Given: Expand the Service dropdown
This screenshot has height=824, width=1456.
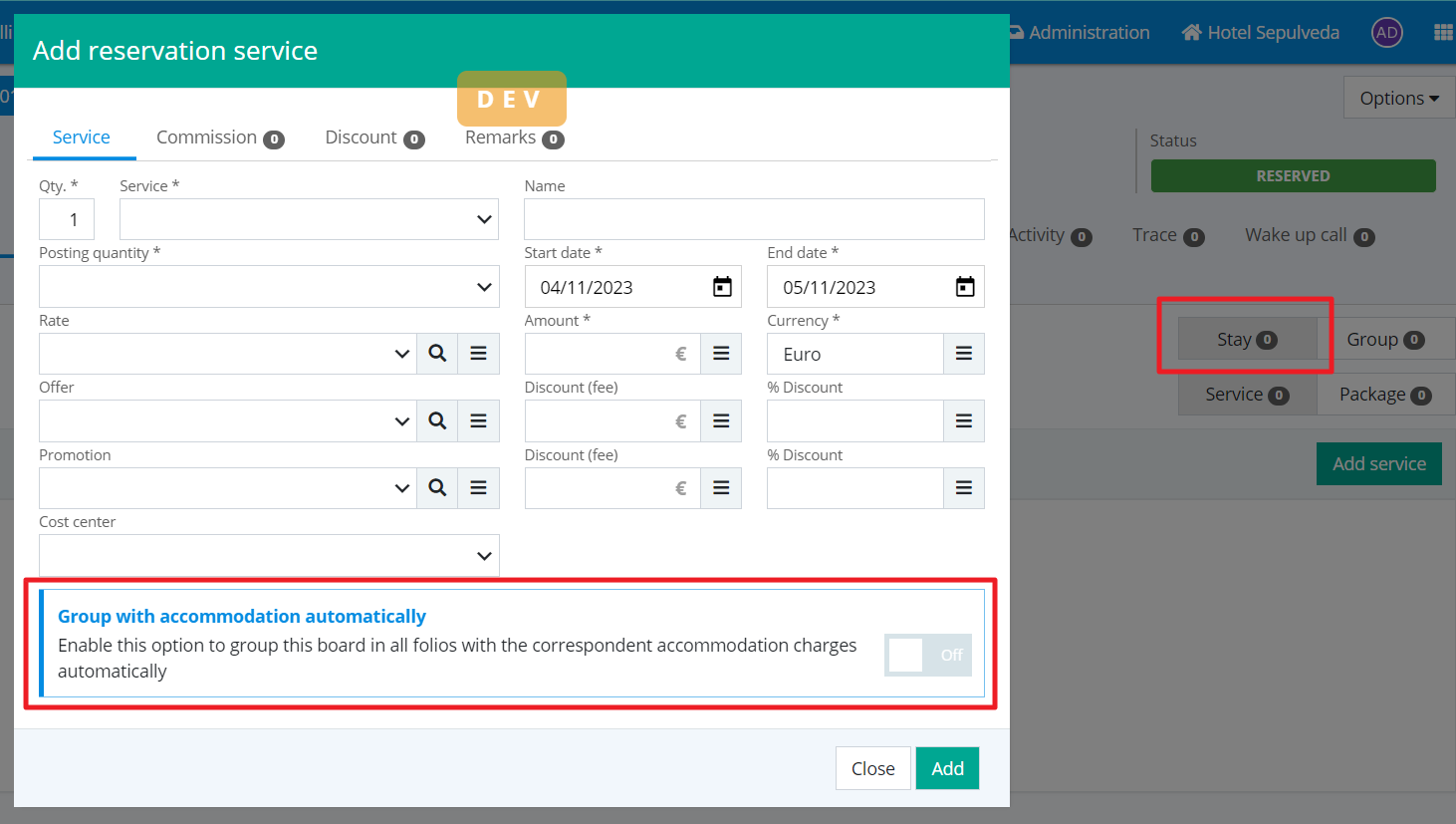Looking at the screenshot, I should [309, 219].
